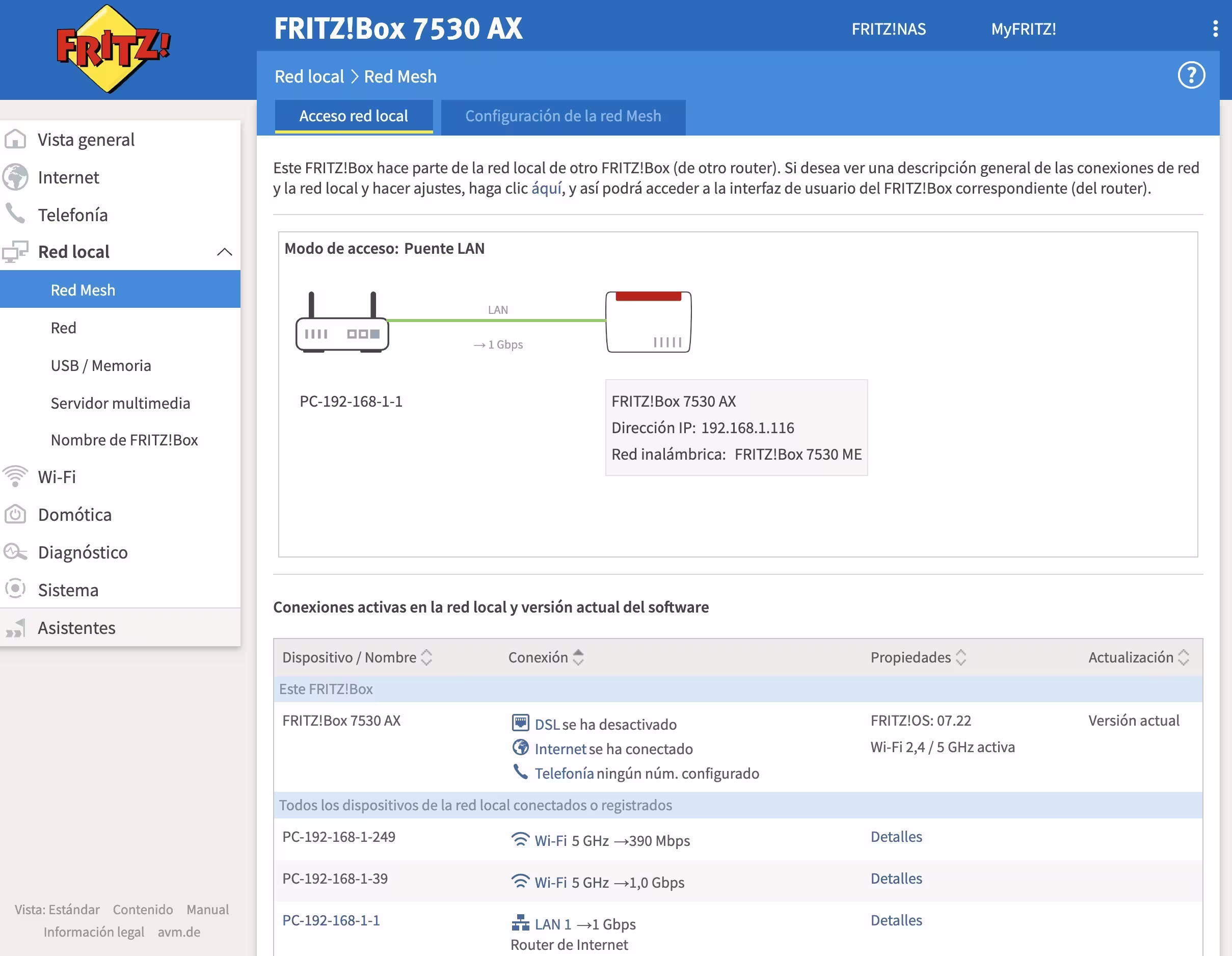Click Vista: Estándar footer link

click(x=57, y=909)
